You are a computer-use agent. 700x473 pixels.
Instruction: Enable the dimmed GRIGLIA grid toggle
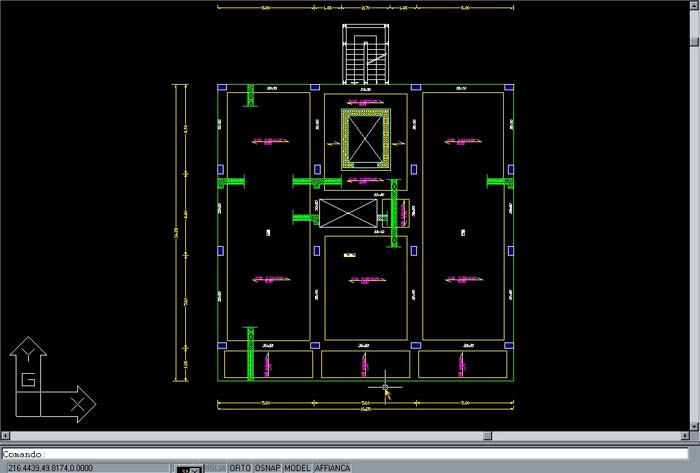(x=216, y=467)
